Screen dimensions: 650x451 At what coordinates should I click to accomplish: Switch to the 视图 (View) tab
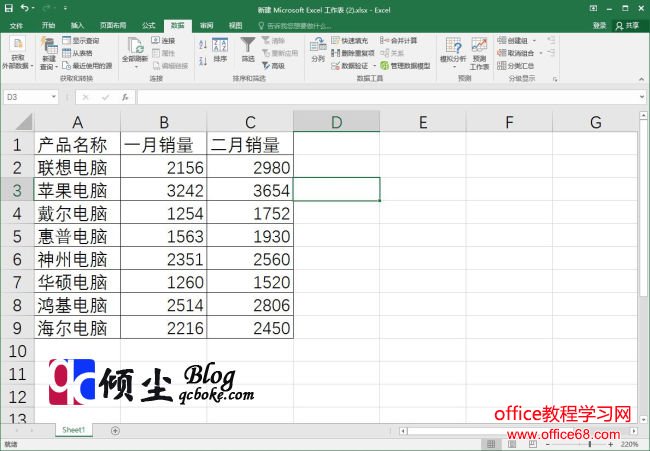click(235, 26)
